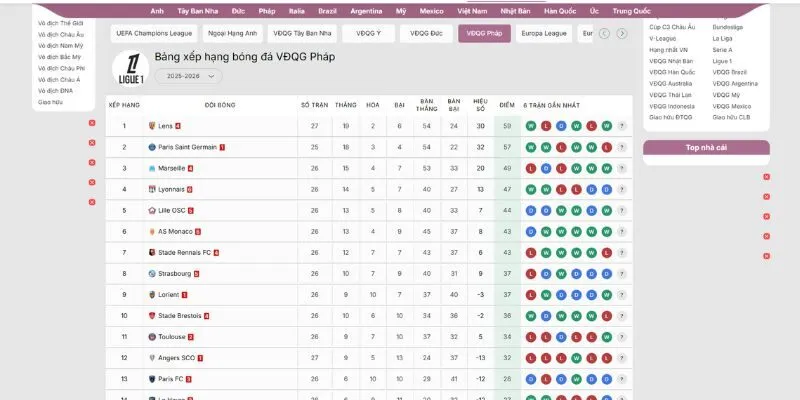Screen dimensions: 800x400
Task: Click the Marseille team crest
Action: (x=152, y=168)
